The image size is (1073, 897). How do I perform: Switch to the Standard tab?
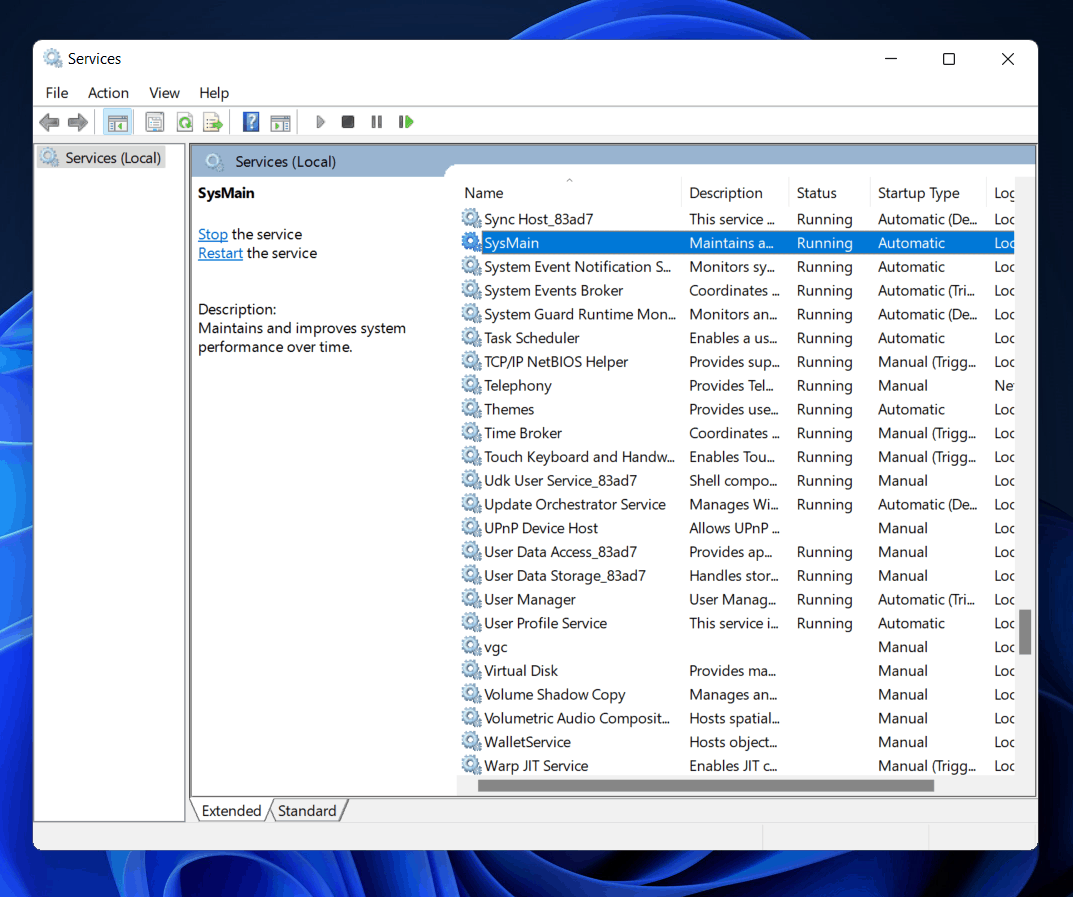(307, 811)
